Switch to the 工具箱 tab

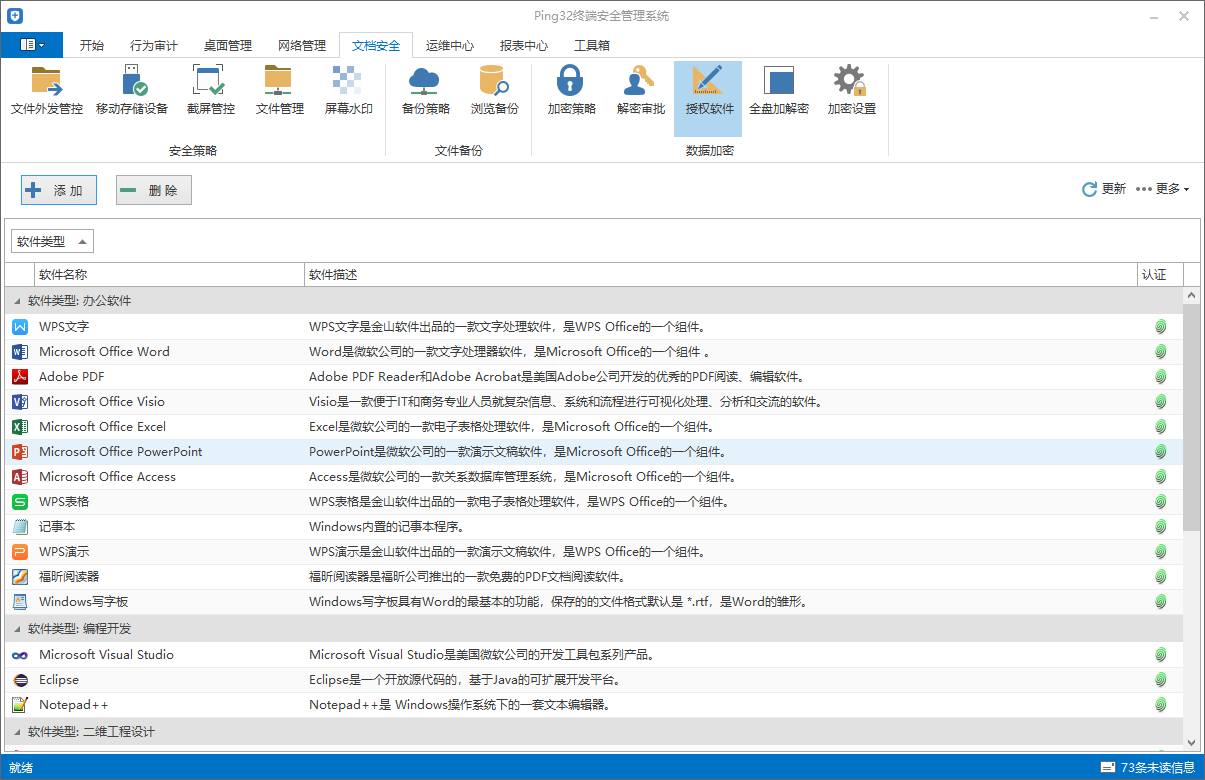click(592, 45)
